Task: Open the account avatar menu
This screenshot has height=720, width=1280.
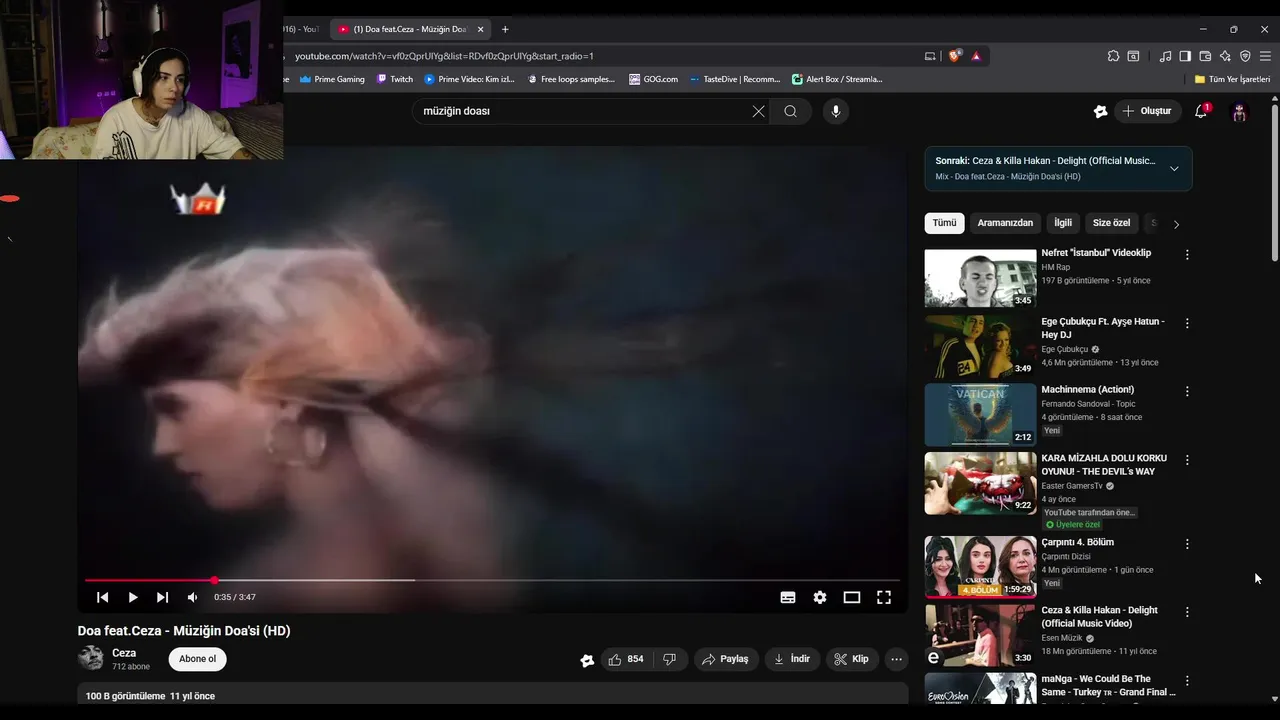Action: (1239, 112)
